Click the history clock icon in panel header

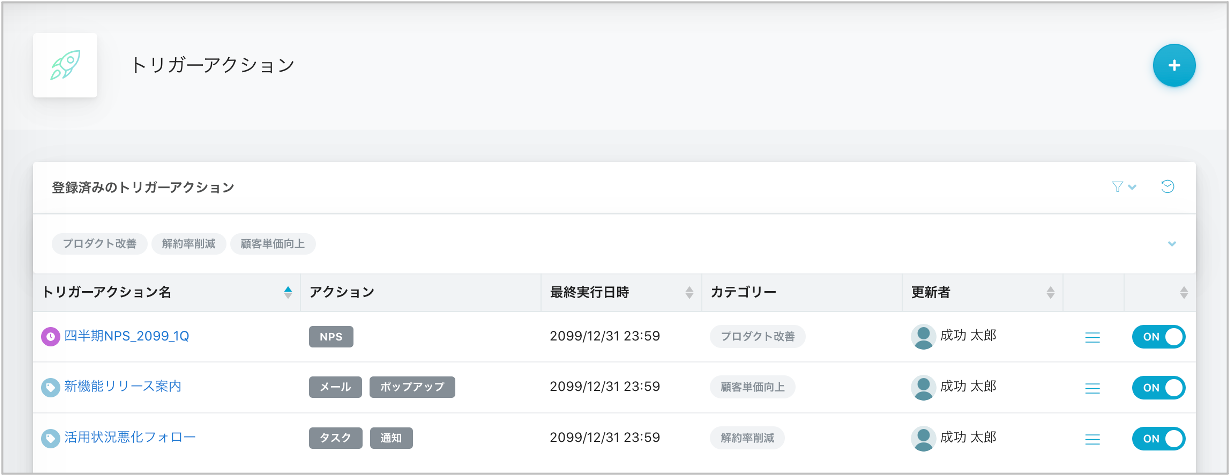pyautogui.click(x=1167, y=187)
